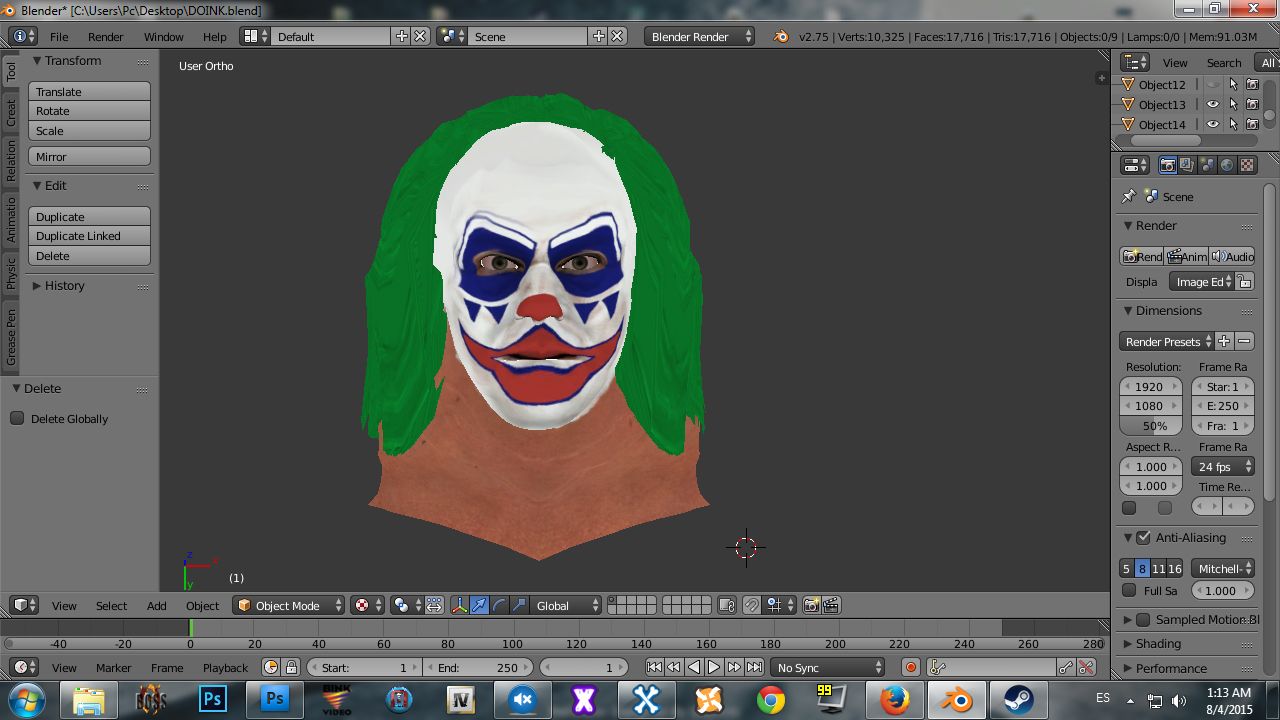Image resolution: width=1280 pixels, height=720 pixels.
Task: Select the rotate manipulator arc icon
Action: click(x=499, y=605)
